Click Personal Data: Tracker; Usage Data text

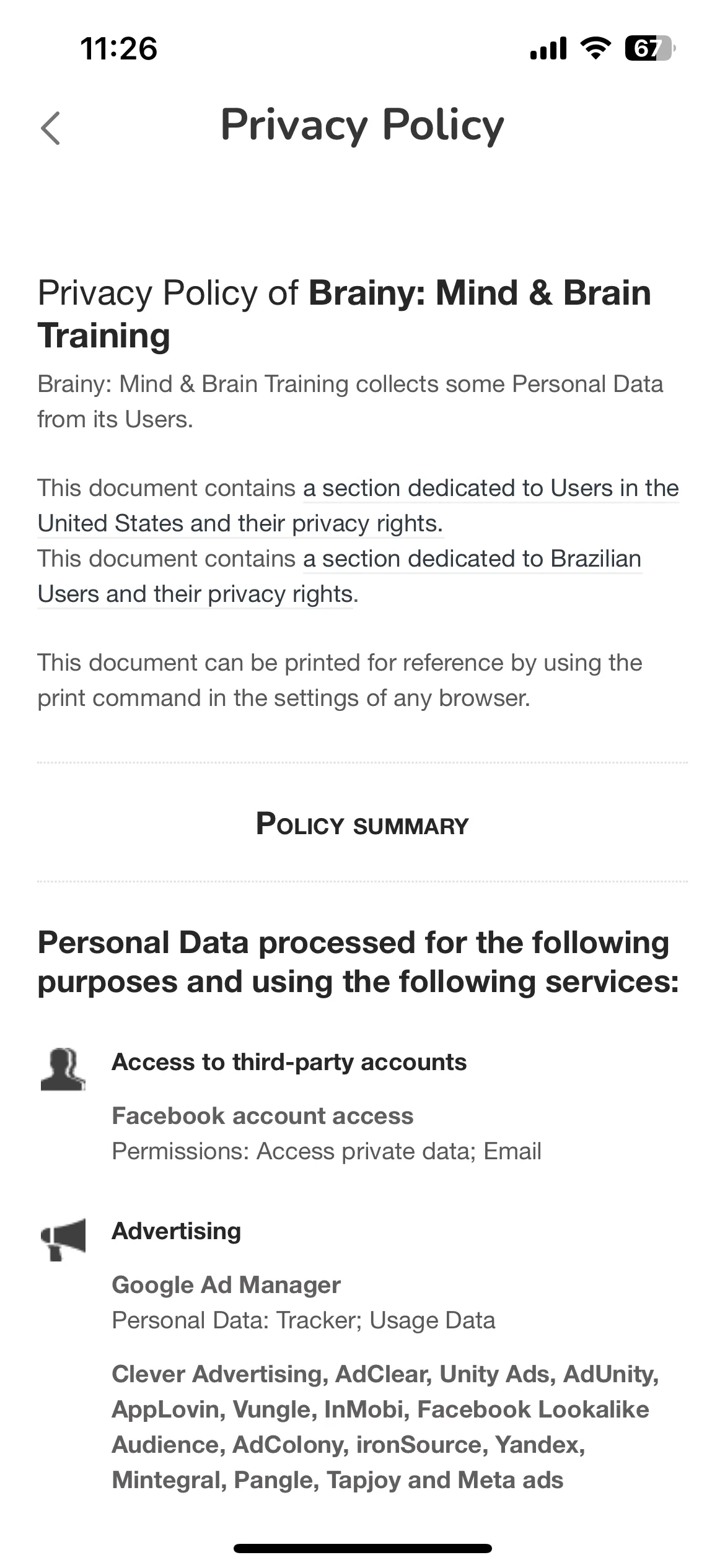click(x=304, y=1320)
